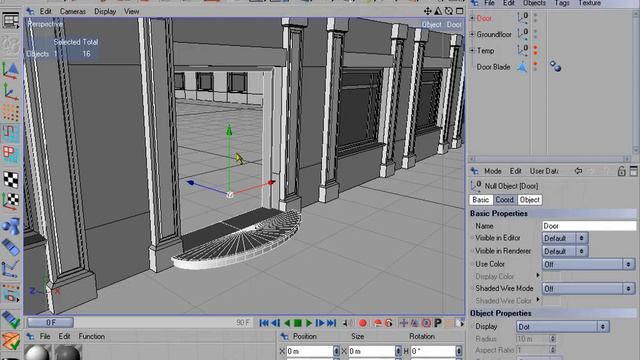This screenshot has height=360, width=640.
Task: Go to start of animation
Action: point(264,323)
